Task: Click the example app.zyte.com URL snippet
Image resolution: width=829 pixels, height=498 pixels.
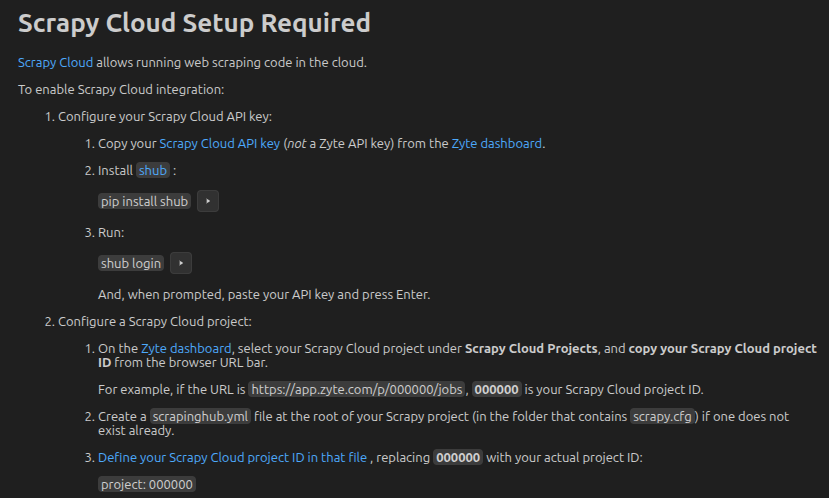Action: 357,389
